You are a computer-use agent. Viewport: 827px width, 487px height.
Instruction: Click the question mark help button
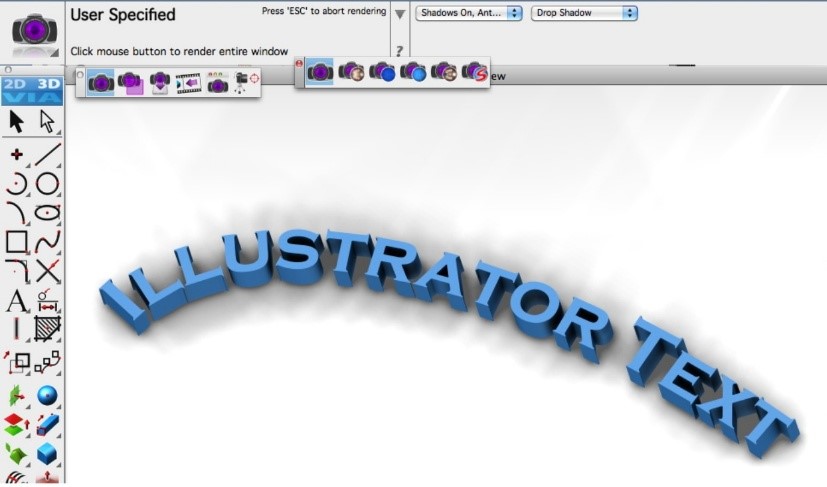399,51
